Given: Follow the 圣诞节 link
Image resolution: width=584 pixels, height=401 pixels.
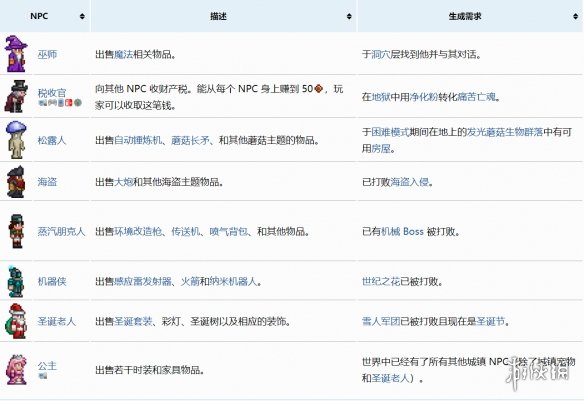Looking at the screenshot, I should click(491, 321).
